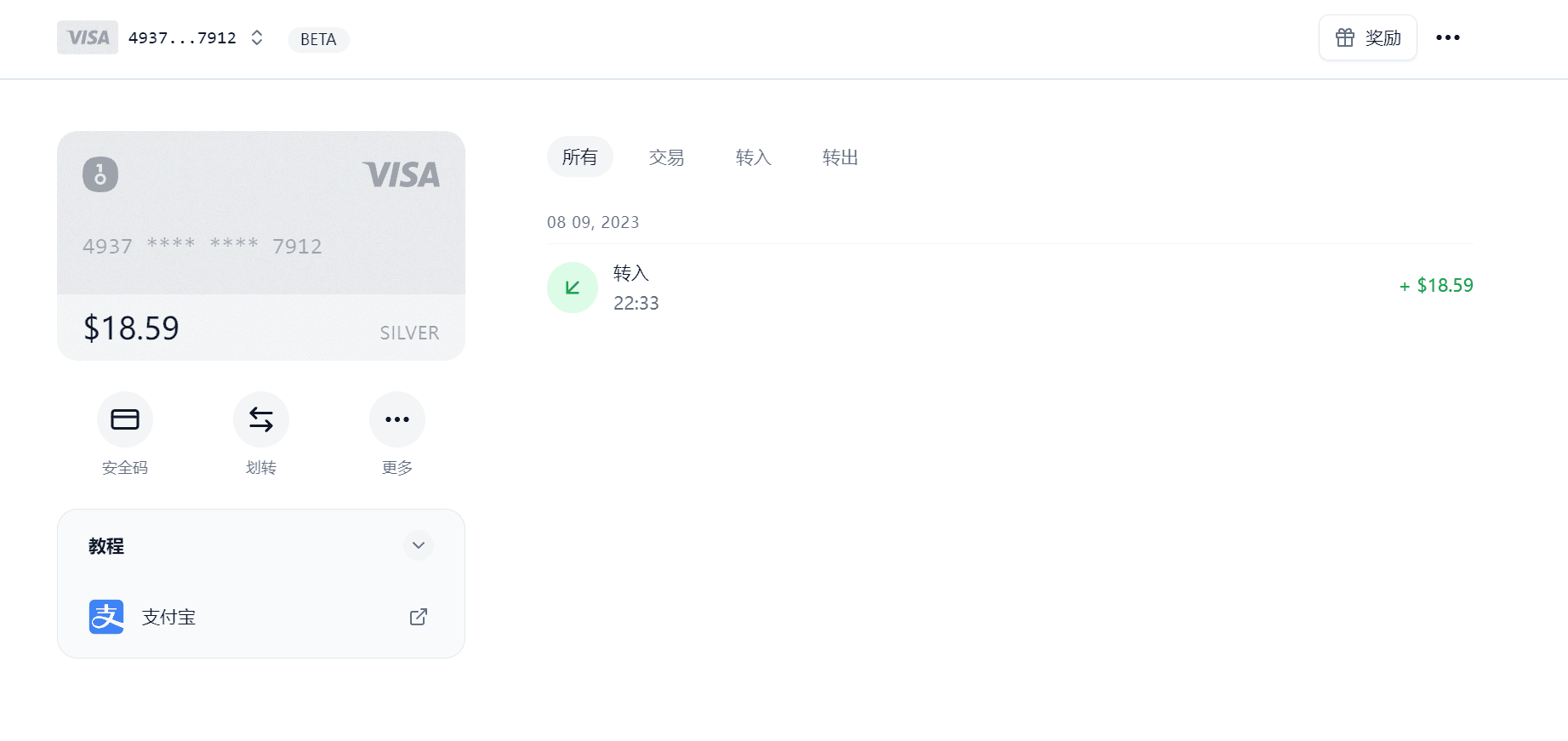Click the VISA logo on the card
Screen dimensions: 1568x741
[400, 174]
